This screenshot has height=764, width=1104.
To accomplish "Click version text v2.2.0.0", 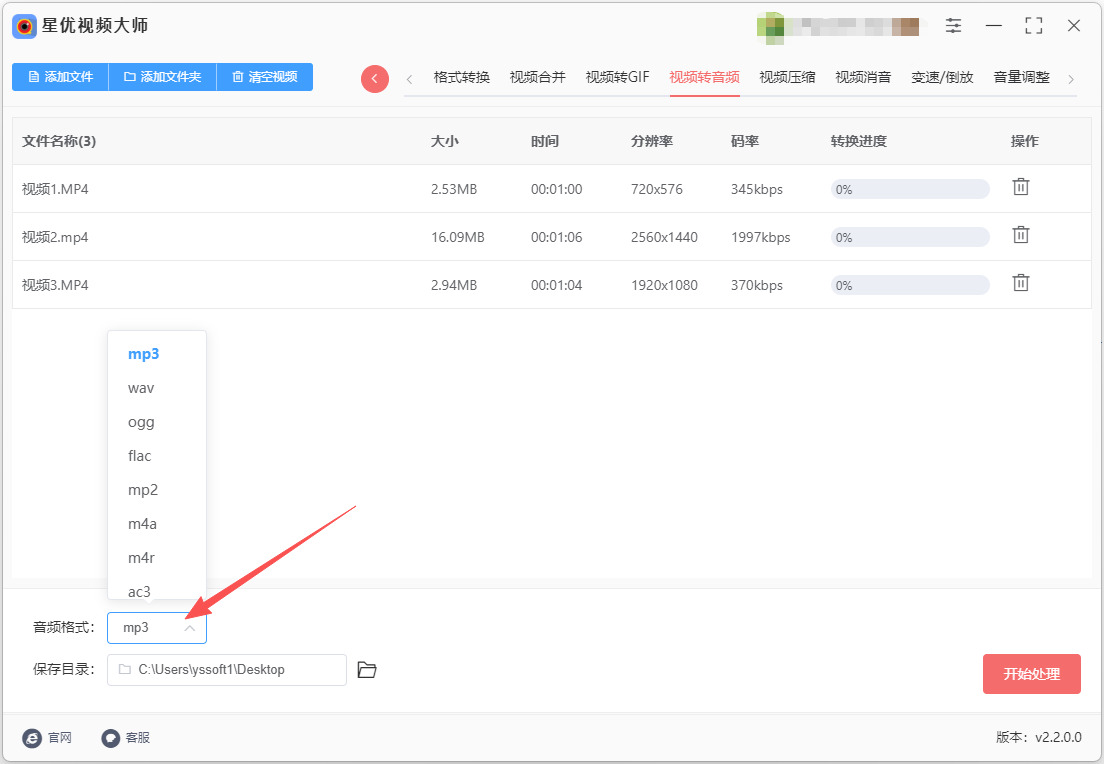I will pos(1058,737).
